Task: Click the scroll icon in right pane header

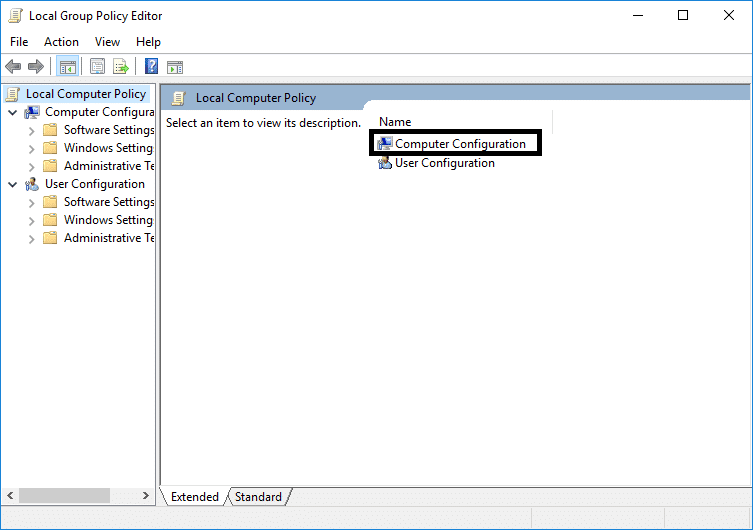Action: pyautogui.click(x=179, y=98)
